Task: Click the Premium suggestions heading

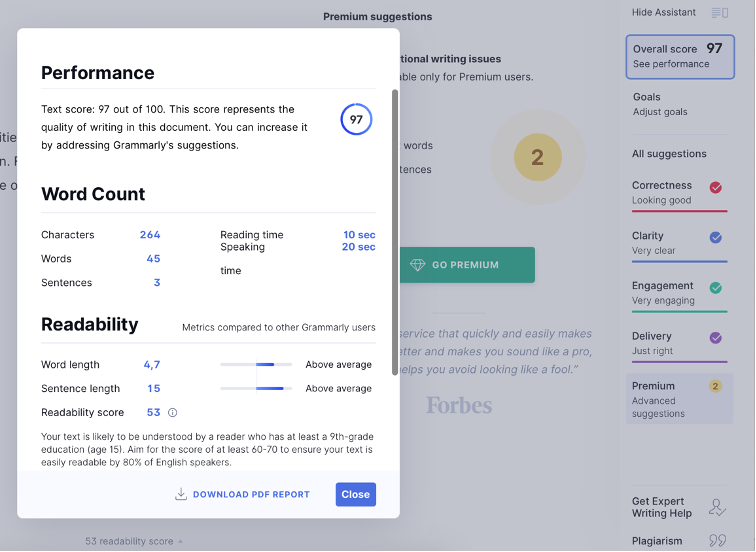Action: pos(378,17)
